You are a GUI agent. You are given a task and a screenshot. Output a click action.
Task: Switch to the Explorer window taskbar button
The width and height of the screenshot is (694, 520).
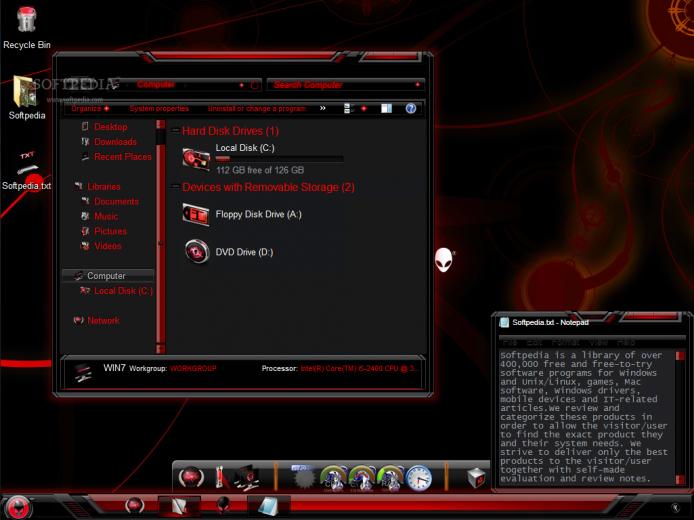point(179,506)
